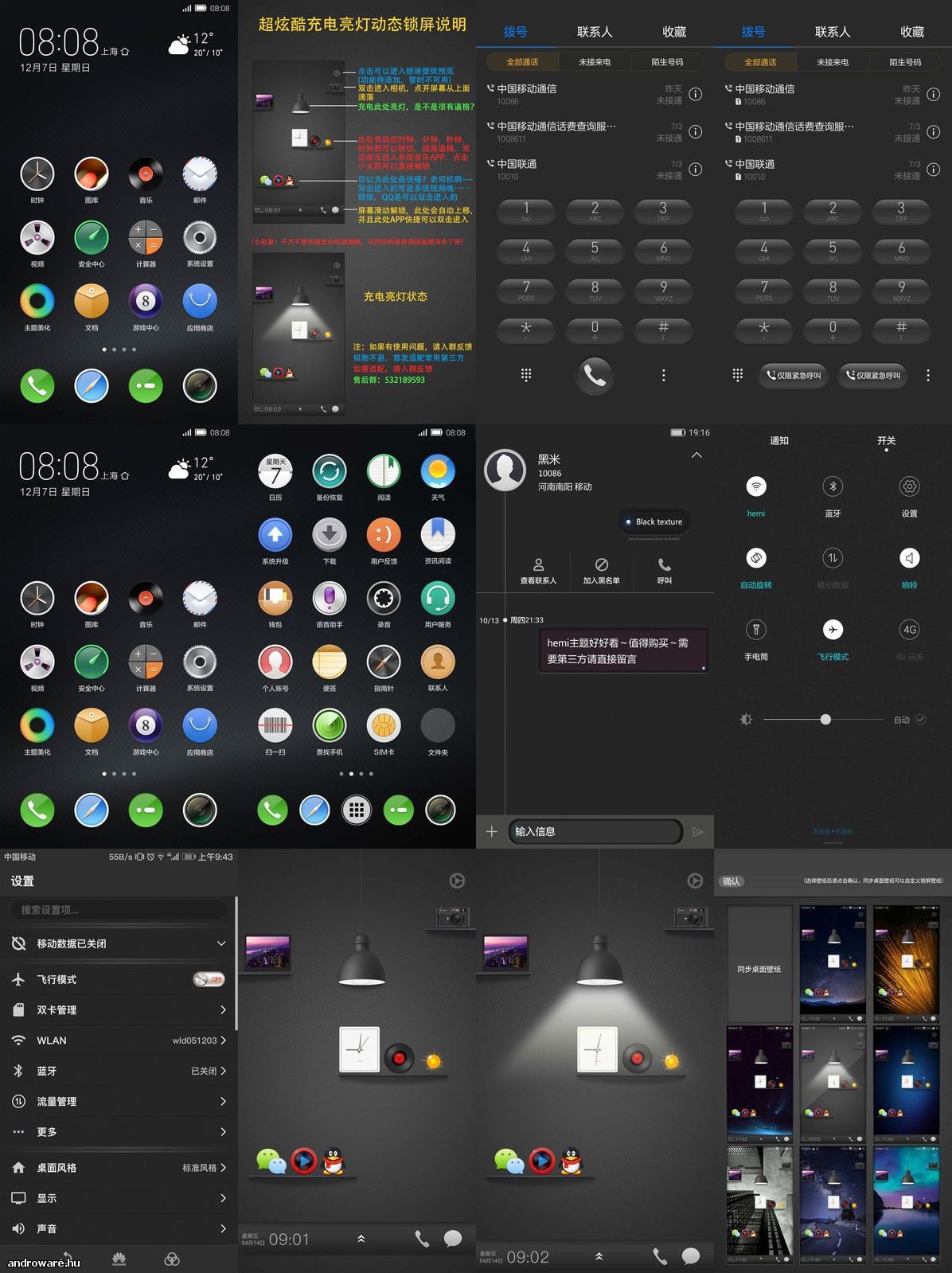Open the 指南针 compass app
Image resolution: width=952 pixels, height=1273 pixels.
pyautogui.click(x=384, y=662)
